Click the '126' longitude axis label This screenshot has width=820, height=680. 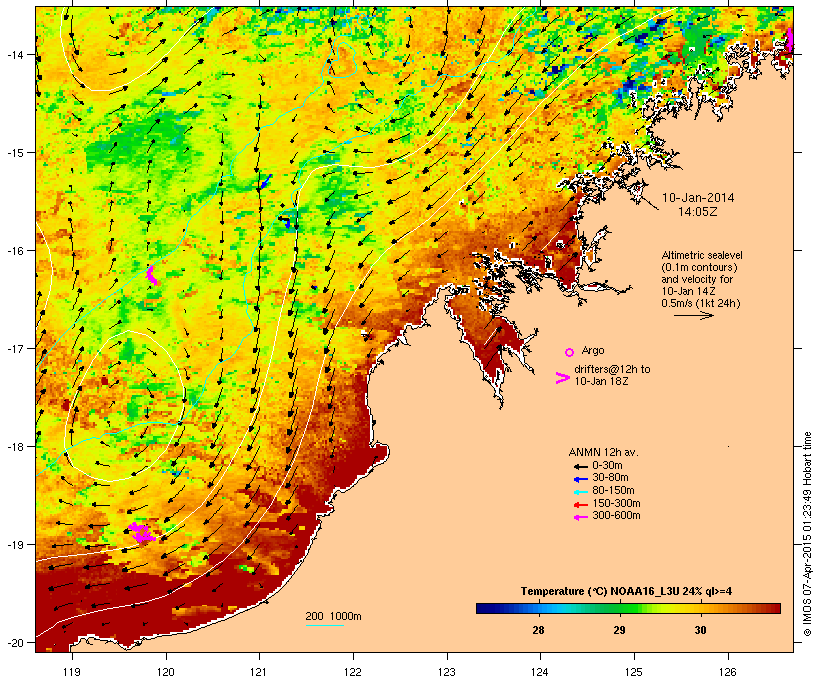(728, 672)
